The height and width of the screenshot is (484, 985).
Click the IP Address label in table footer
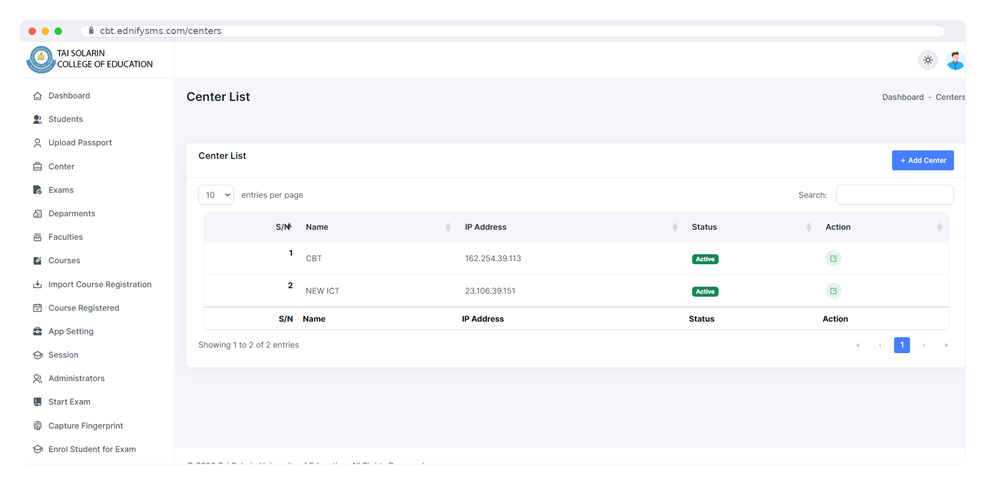pyautogui.click(x=482, y=319)
